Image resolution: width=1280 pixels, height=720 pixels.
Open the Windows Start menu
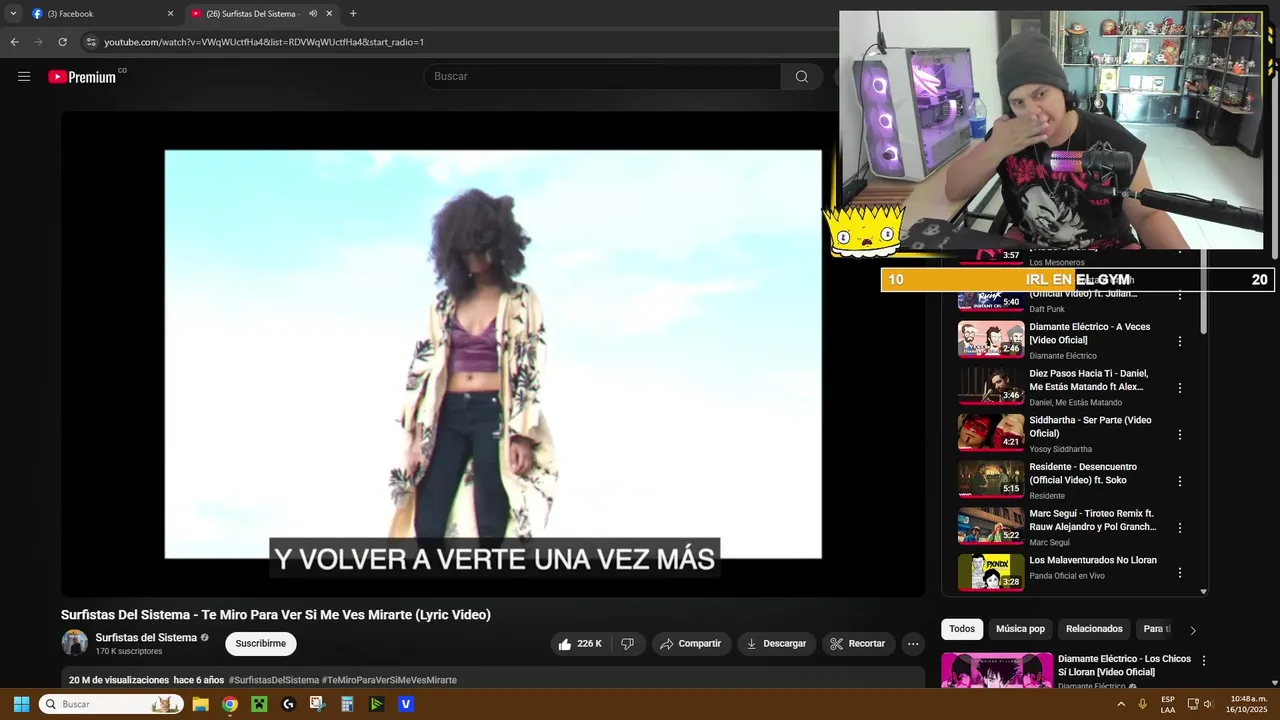pyautogui.click(x=21, y=704)
